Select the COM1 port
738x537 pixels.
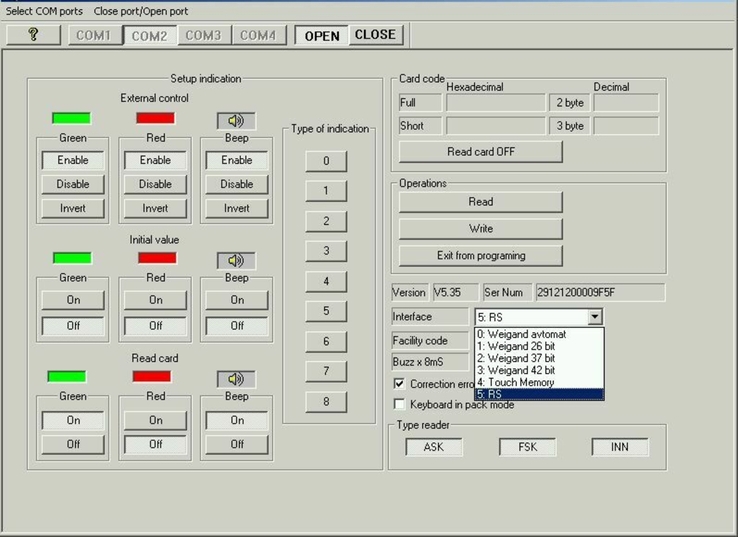click(96, 35)
